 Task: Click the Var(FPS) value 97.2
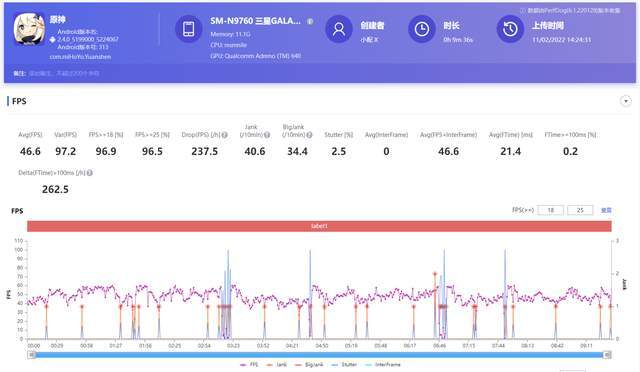[x=65, y=151]
